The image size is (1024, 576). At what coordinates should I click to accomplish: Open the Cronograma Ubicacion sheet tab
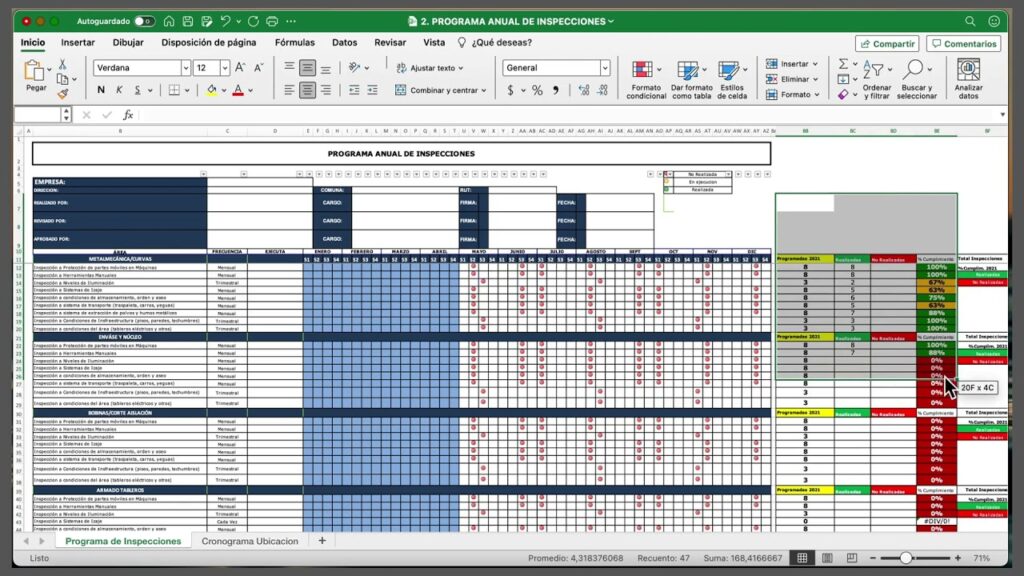[249, 541]
